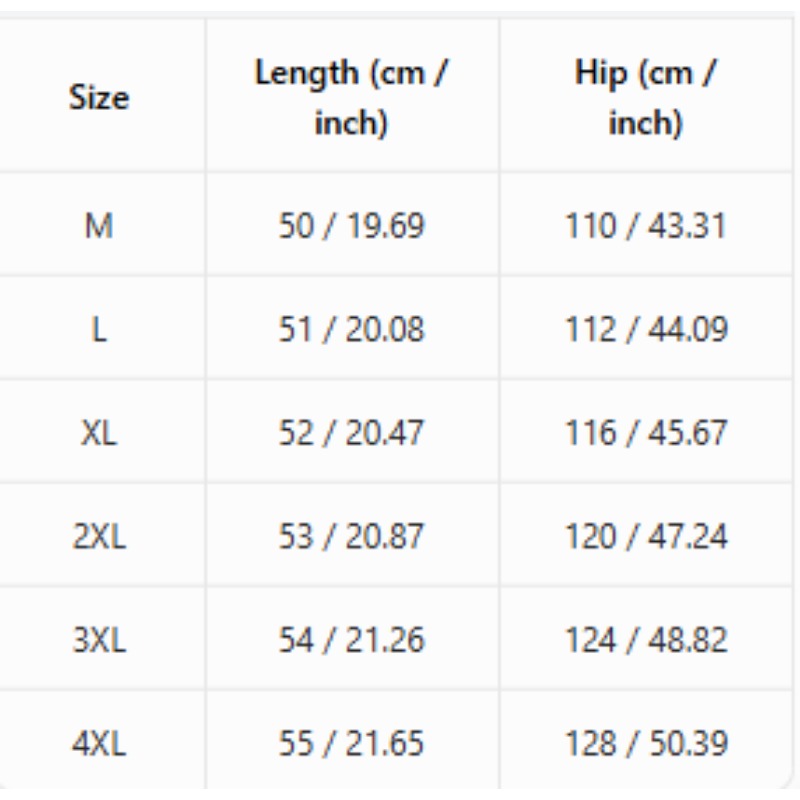Click the 120 / 47.24 hip cell
Viewport: 800px width, 800px height.
click(645, 536)
